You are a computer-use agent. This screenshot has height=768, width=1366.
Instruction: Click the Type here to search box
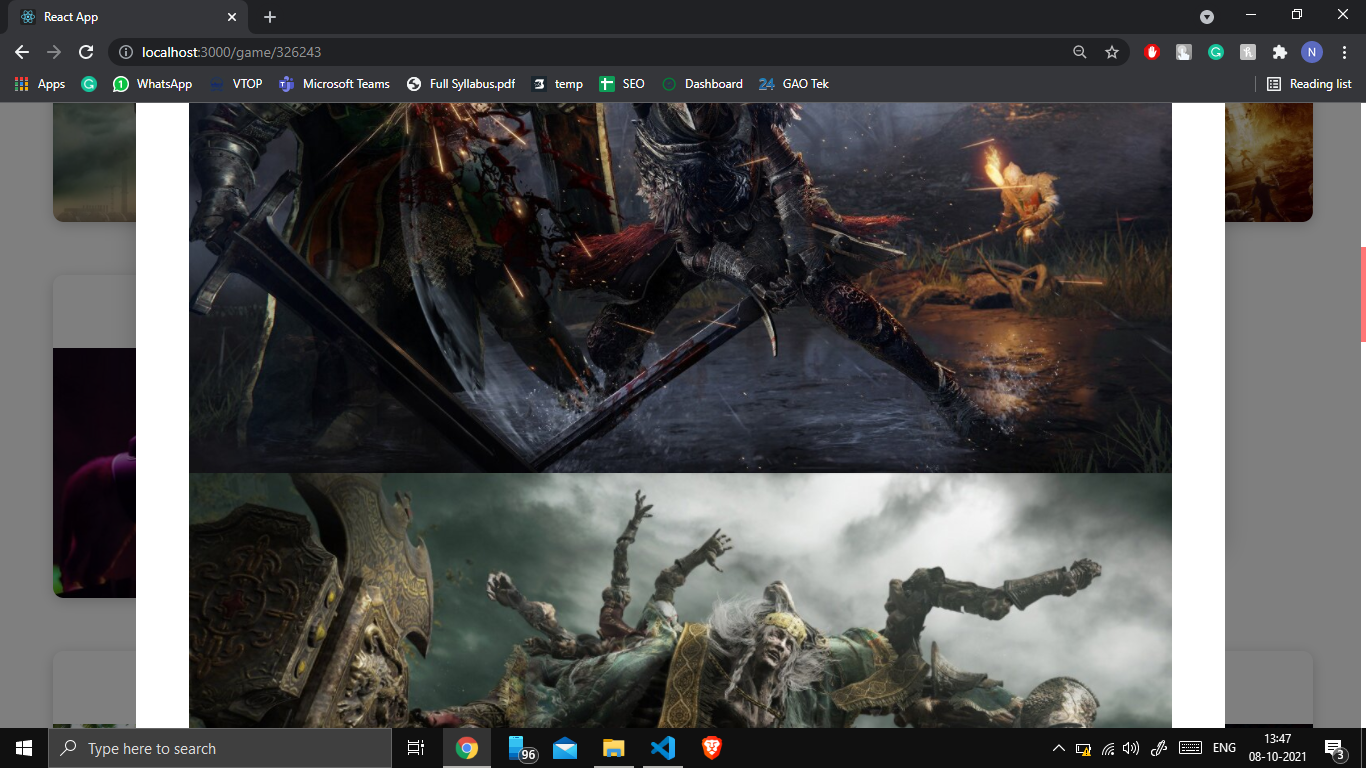(220, 748)
